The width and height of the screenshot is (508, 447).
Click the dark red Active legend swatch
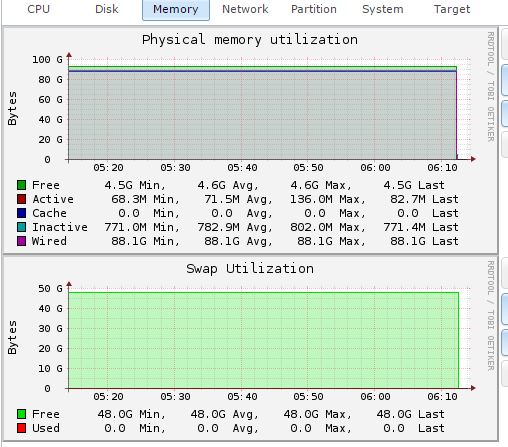tap(21, 199)
